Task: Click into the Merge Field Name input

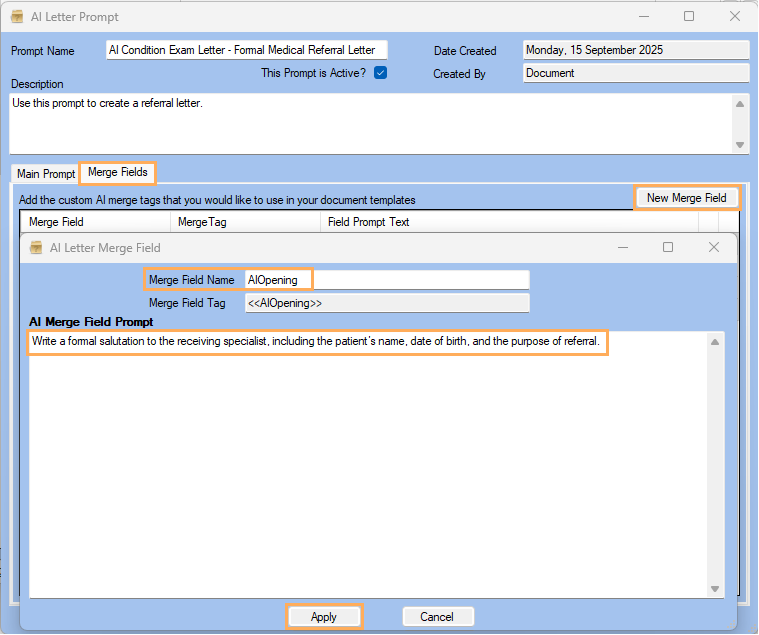Action: (386, 280)
